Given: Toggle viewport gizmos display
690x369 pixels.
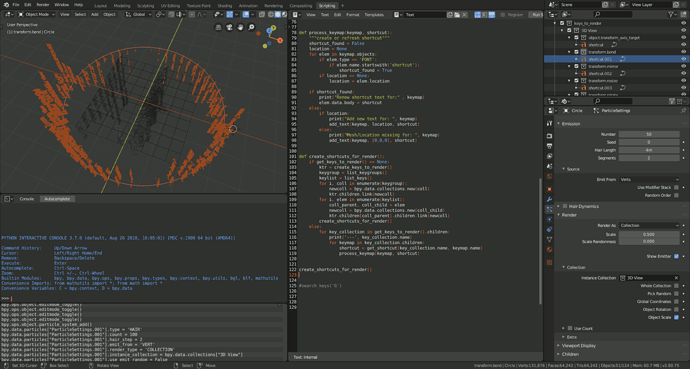Looking at the screenshot, I should coord(229,15).
